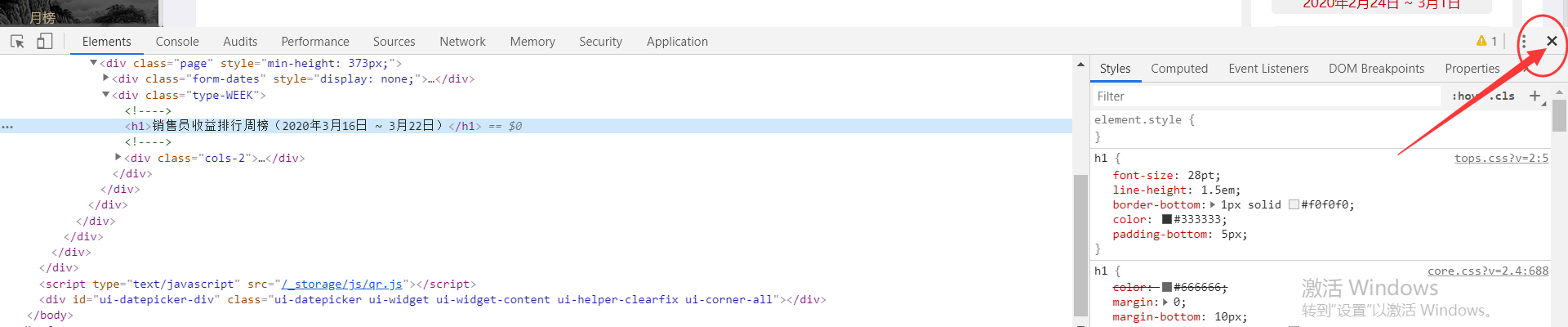The image size is (1568, 327).
Task: Expand the div class="cols-2" node
Action: click(x=118, y=157)
